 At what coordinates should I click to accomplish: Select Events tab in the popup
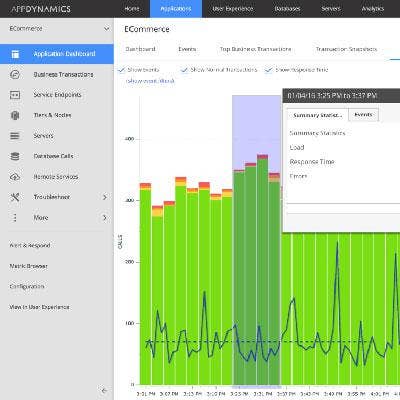pyautogui.click(x=363, y=115)
